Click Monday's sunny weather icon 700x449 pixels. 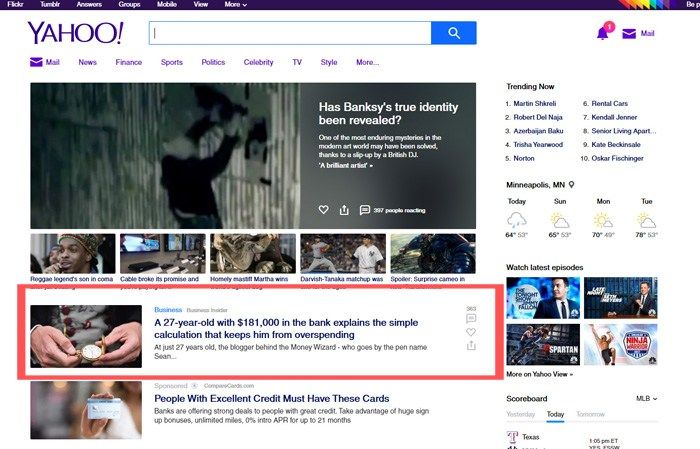tap(603, 220)
